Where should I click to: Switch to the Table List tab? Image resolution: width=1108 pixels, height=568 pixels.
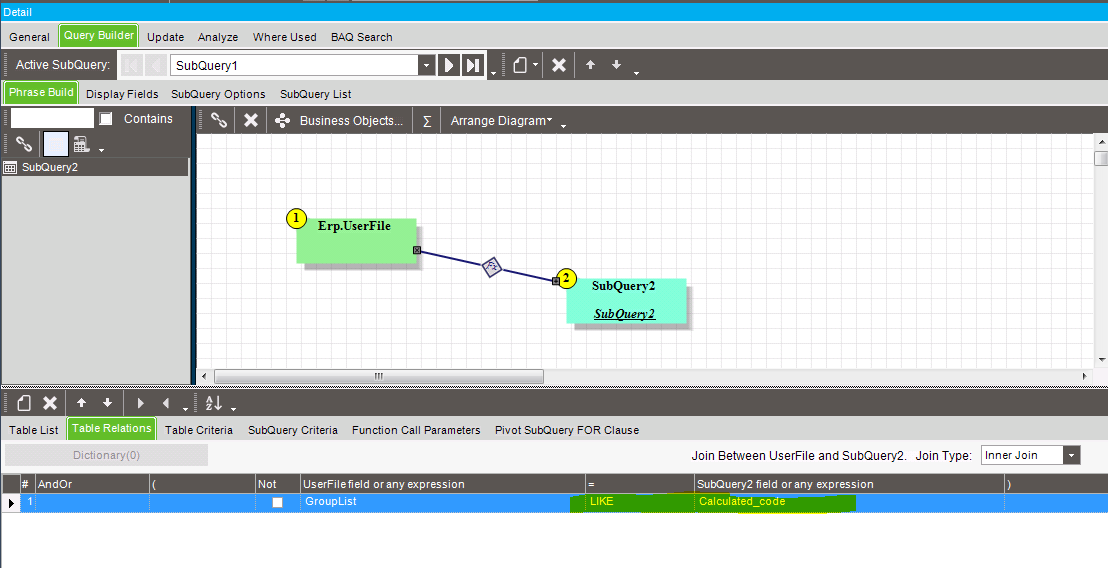(x=34, y=430)
